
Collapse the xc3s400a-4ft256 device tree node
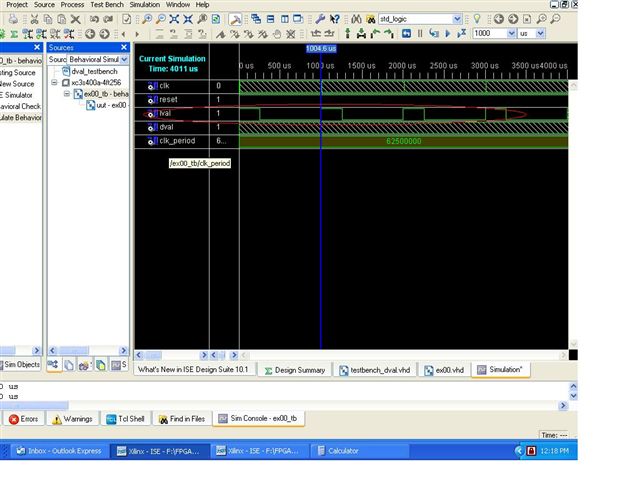[55, 82]
